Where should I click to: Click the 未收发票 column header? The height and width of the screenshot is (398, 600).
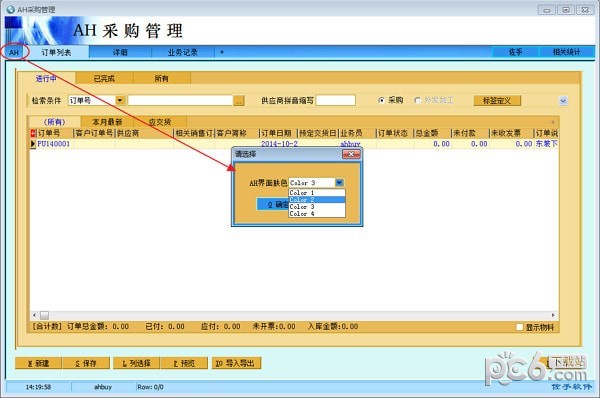[x=511, y=133]
